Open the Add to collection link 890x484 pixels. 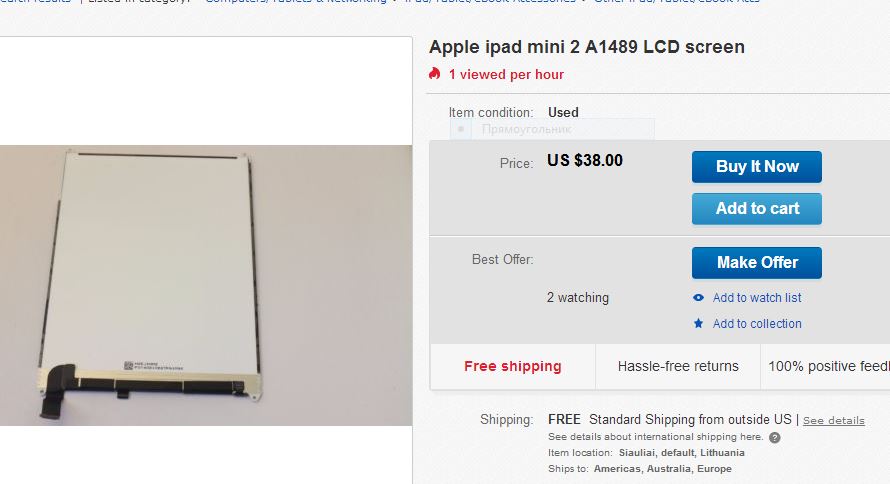pos(757,323)
